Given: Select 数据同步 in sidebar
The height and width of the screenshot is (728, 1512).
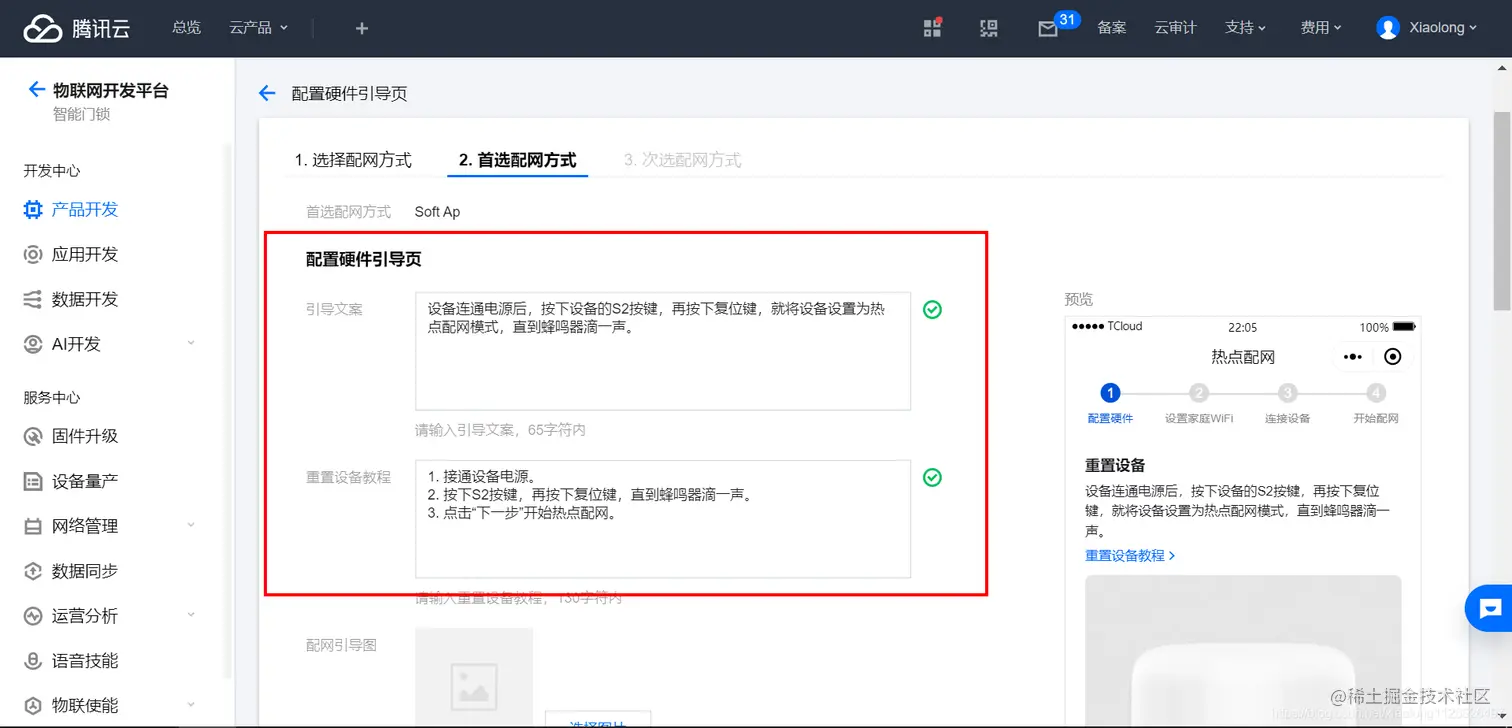Looking at the screenshot, I should (85, 571).
